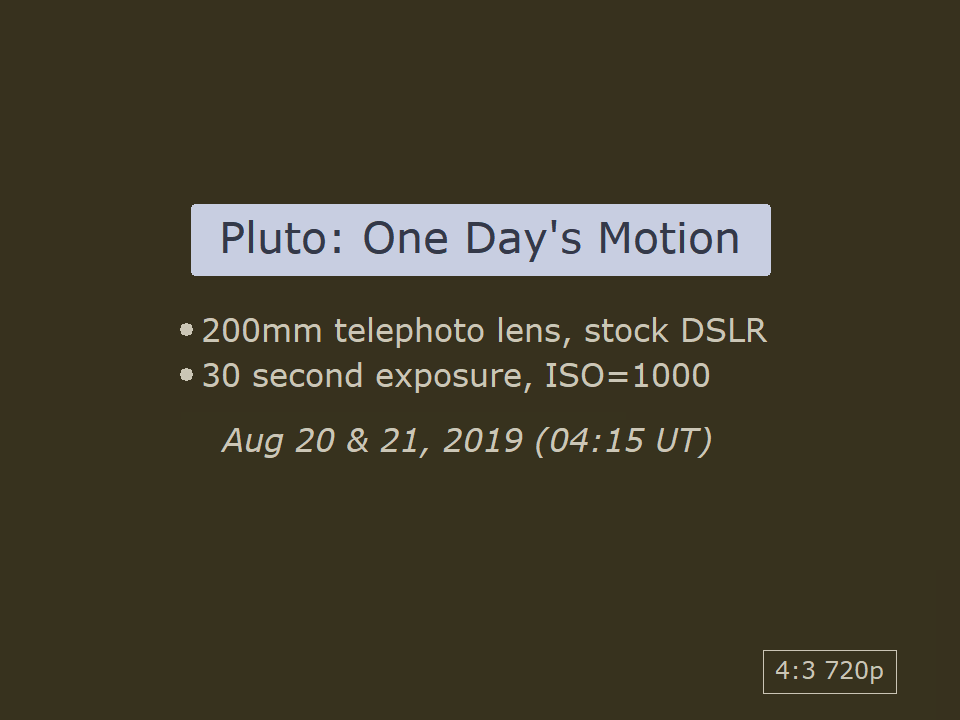Click the year 2019 in the date line
Viewport: 960px width, 720px height.
(482, 440)
